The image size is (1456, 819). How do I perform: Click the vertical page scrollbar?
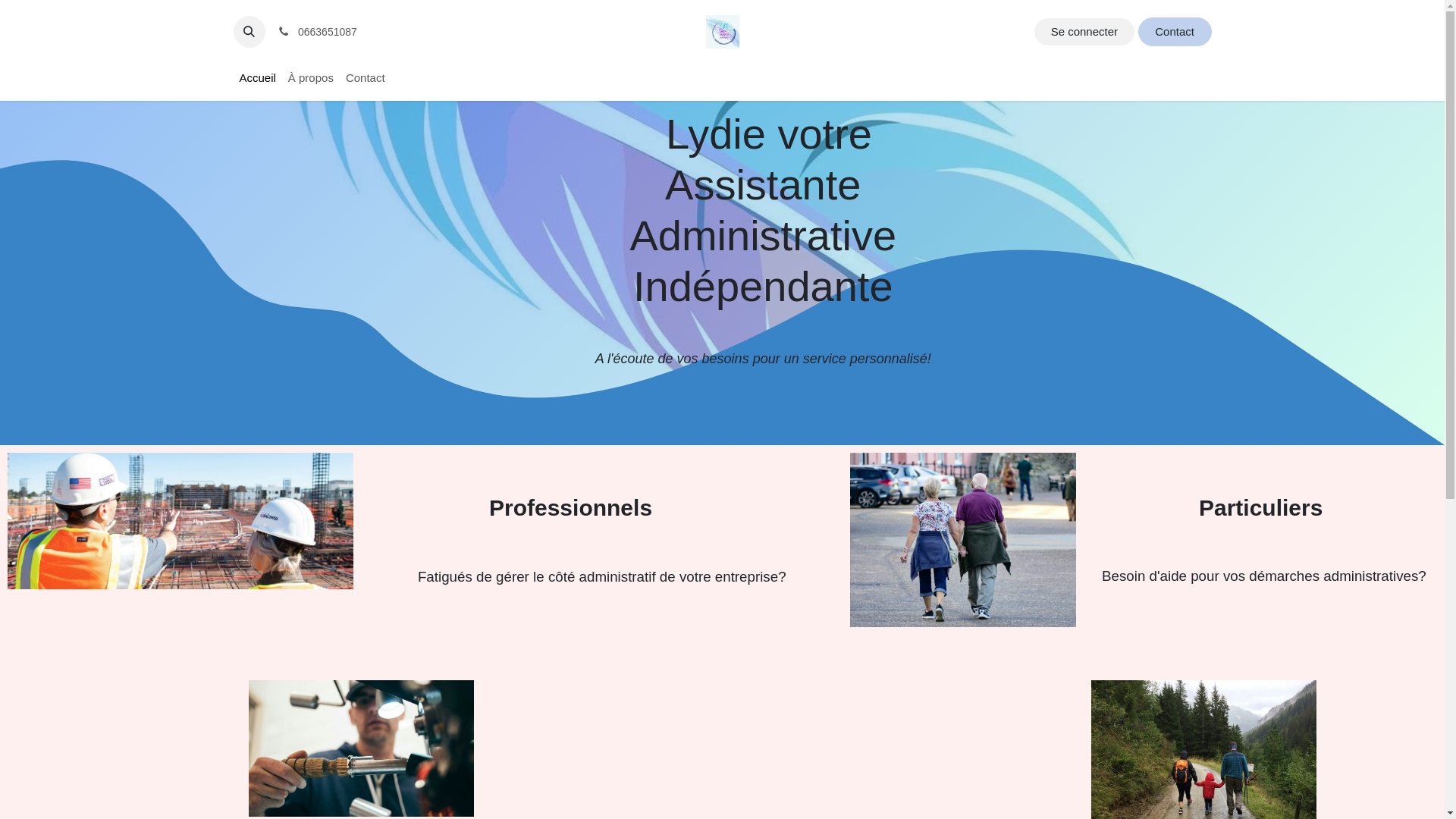[x=1450, y=409]
